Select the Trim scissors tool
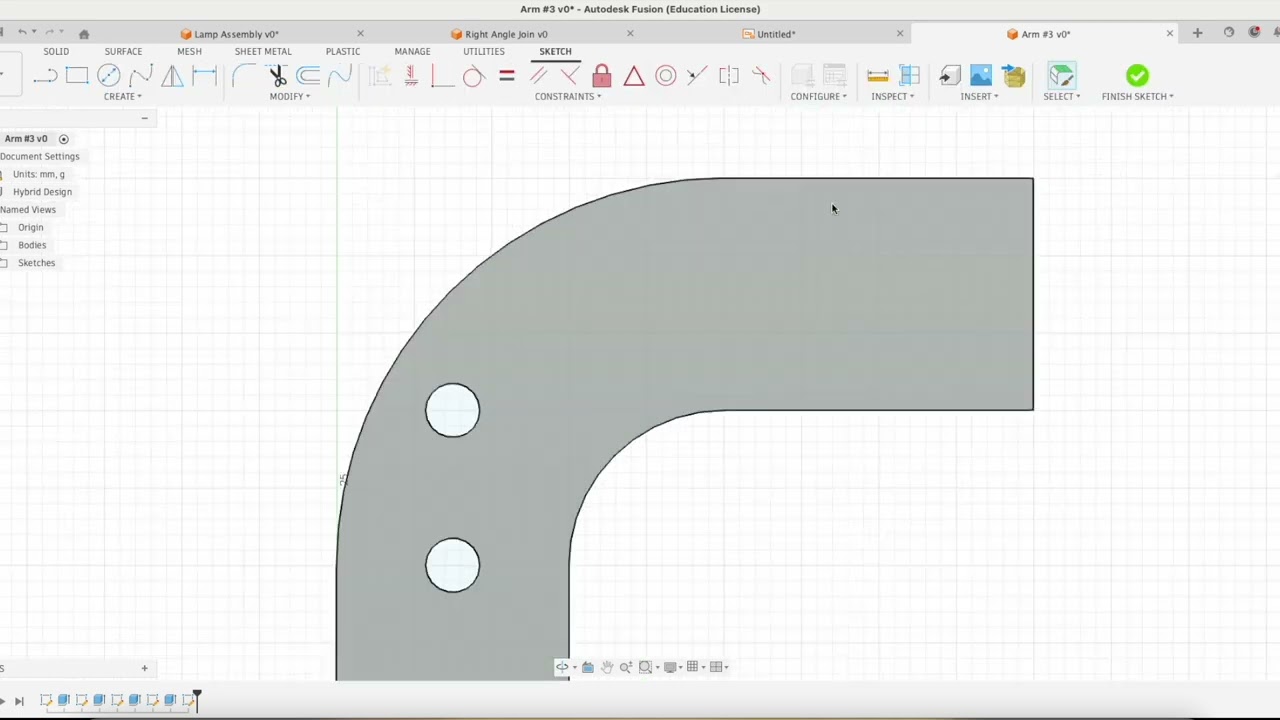The width and height of the screenshot is (1280, 720). point(277,76)
